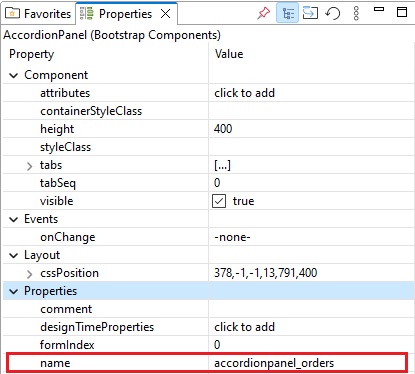Select the visible property label
Image resolution: width=415 pixels, height=374 pixels.
click(56, 201)
